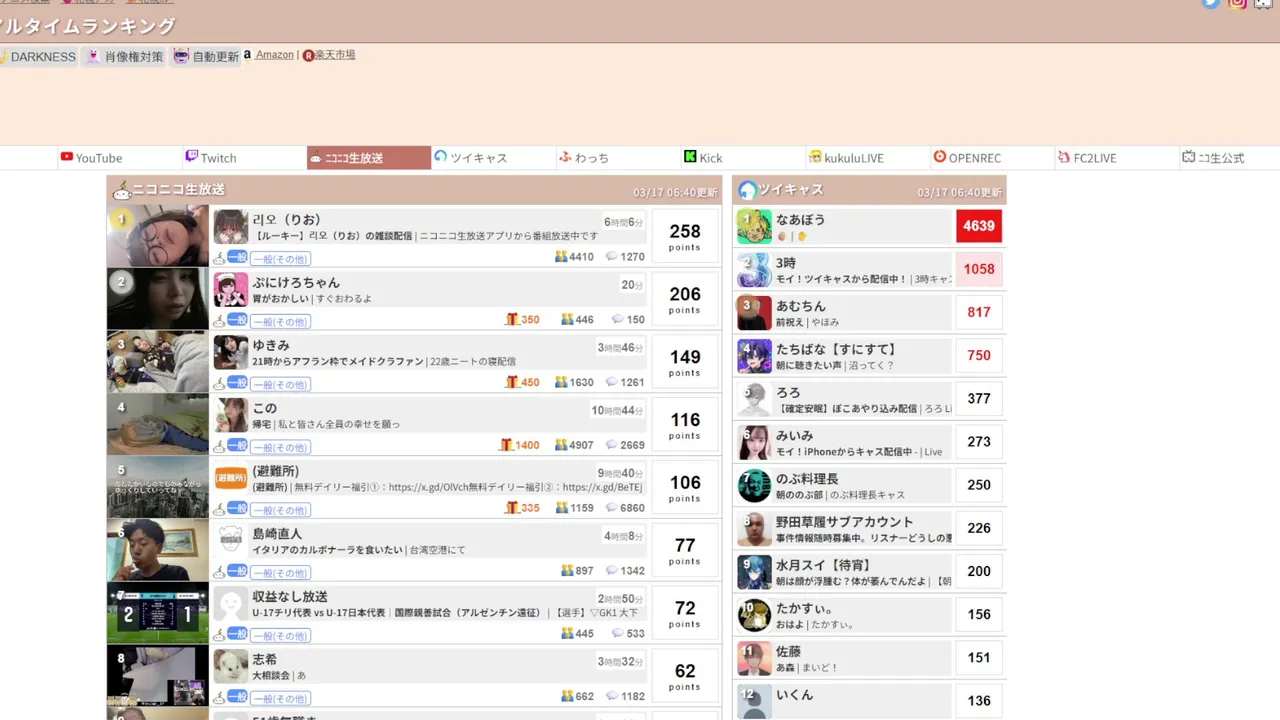Open 3時's avatar in ツイキャス ranking
This screenshot has height=720, width=1280.
click(754, 270)
